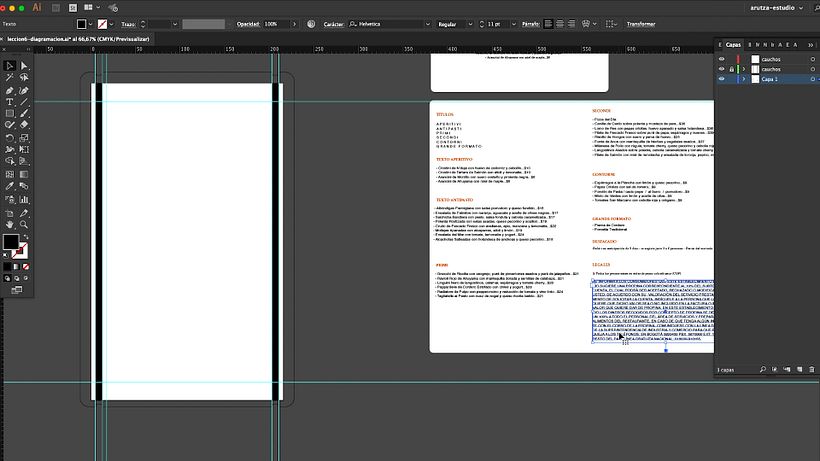This screenshot has height=461, width=820.
Task: Expand the Capa 1 layer contents
Action: pyautogui.click(x=744, y=79)
